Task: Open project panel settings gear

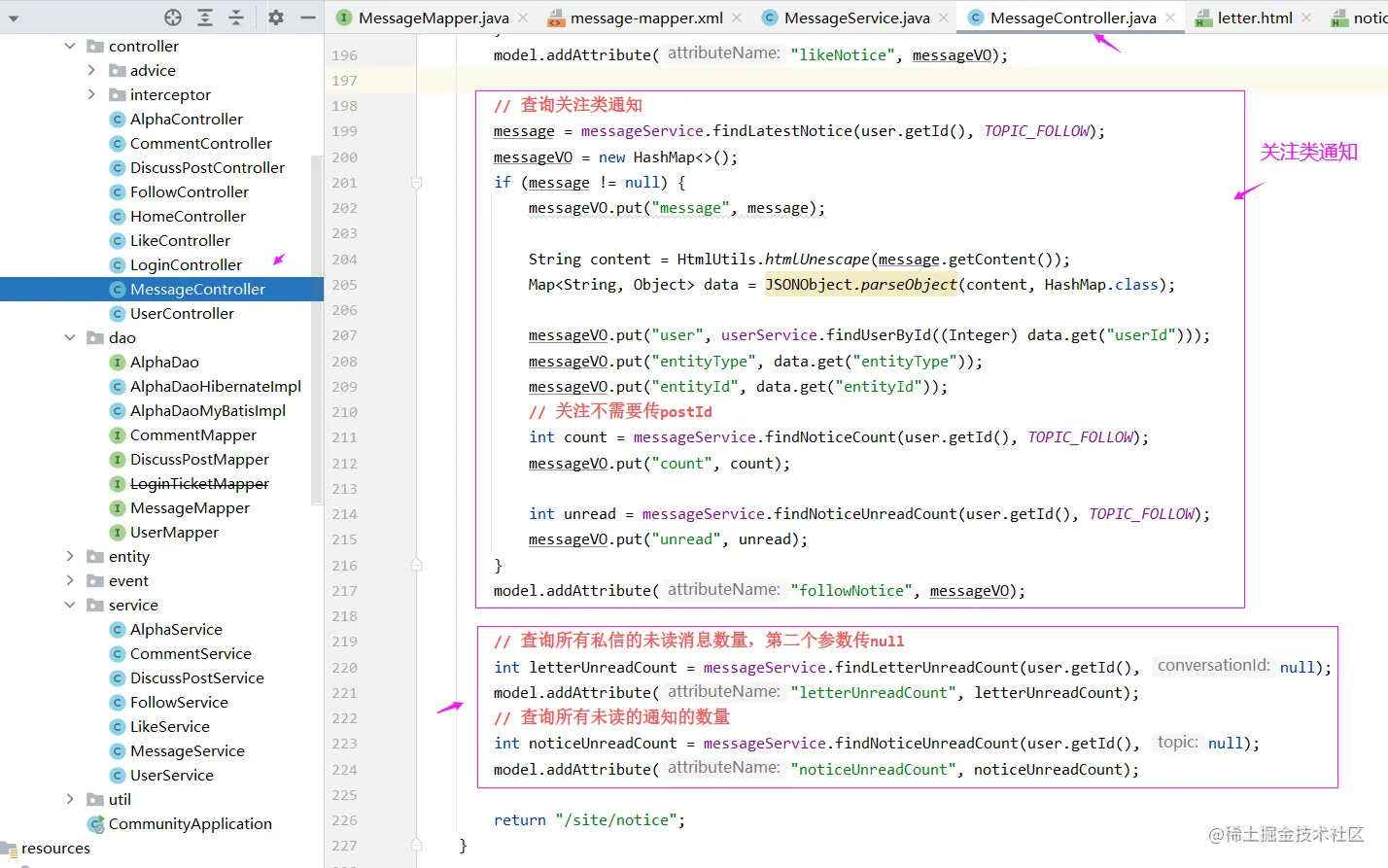Action: pos(276,17)
